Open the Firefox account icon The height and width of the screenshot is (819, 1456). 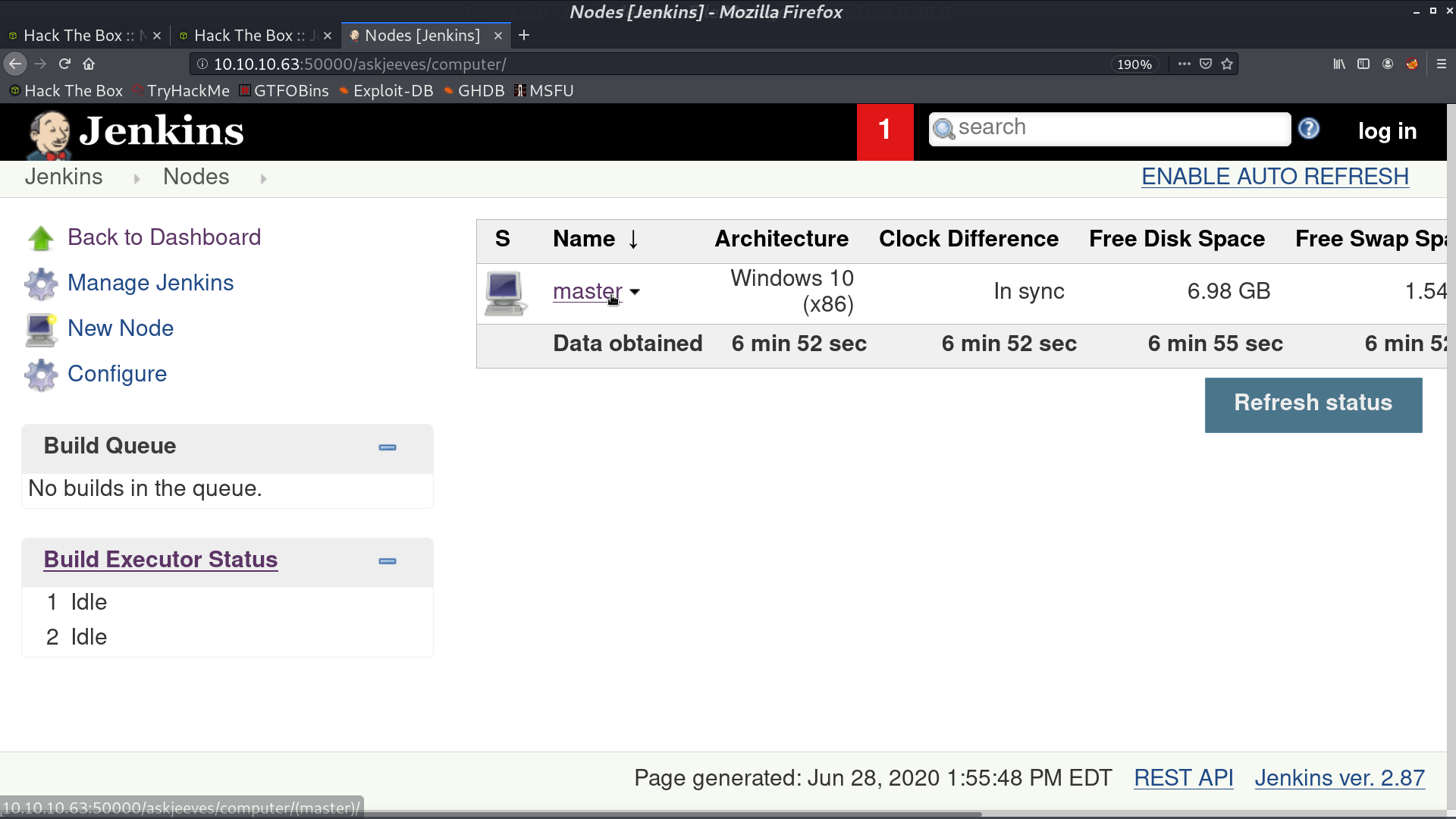pos(1388,64)
